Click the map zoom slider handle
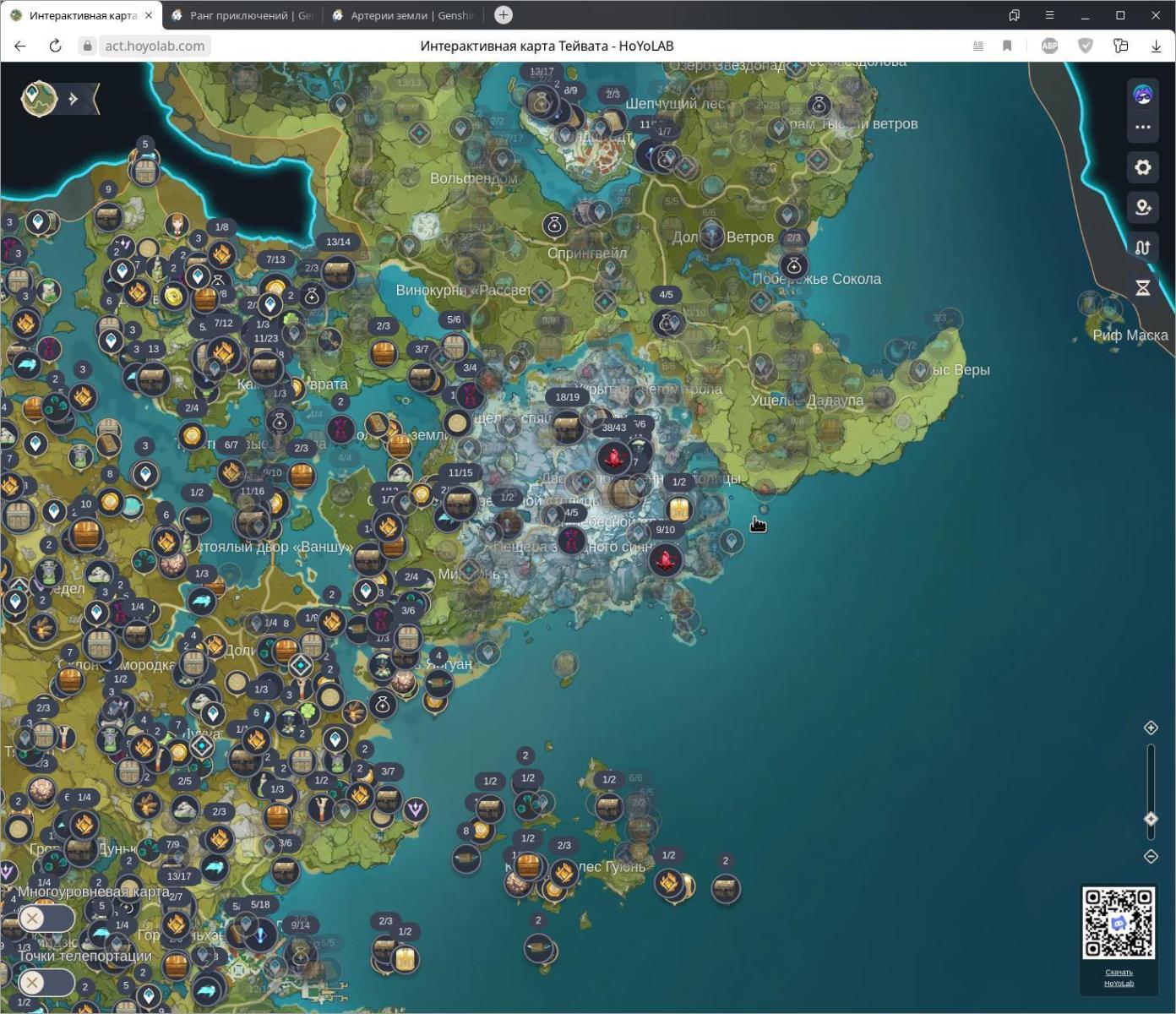The image size is (1176, 1014). [x=1151, y=819]
